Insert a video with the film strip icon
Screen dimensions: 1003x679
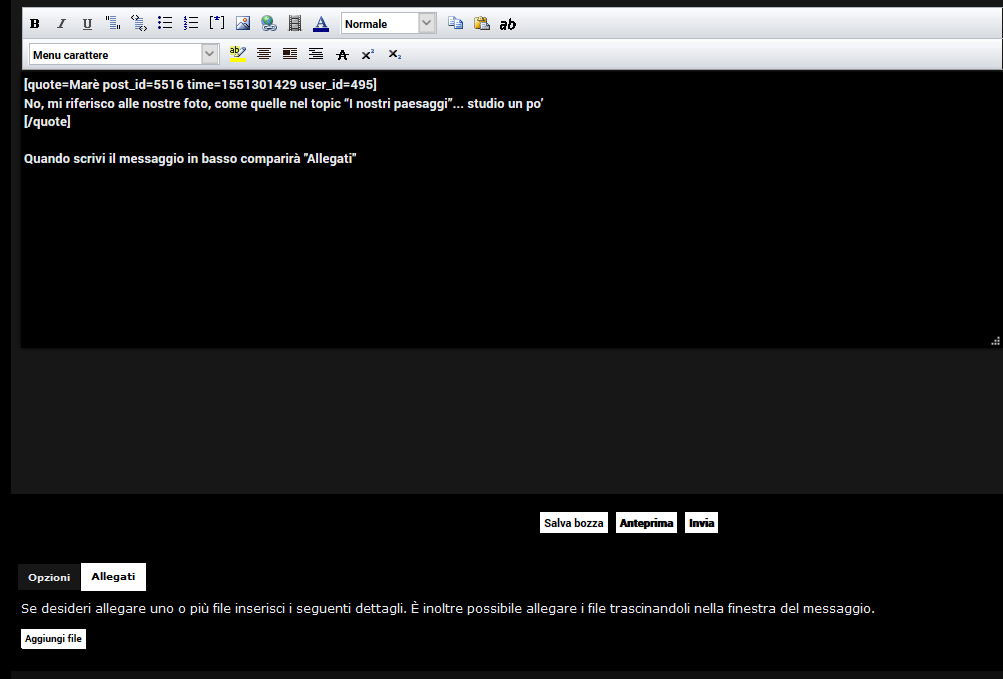pyautogui.click(x=294, y=22)
